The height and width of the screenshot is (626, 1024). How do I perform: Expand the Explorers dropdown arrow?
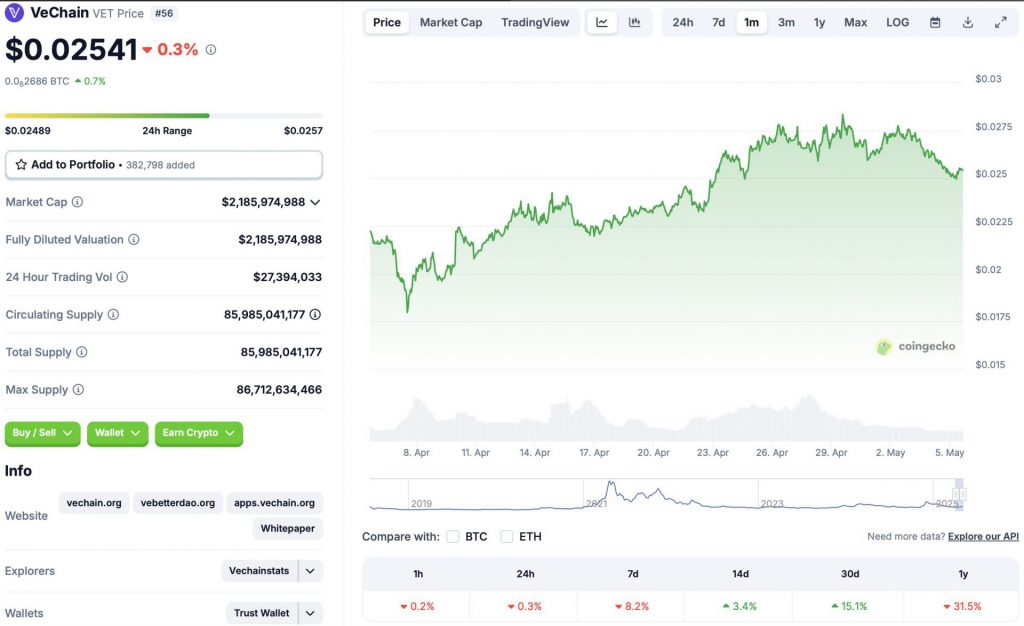[x=310, y=571]
